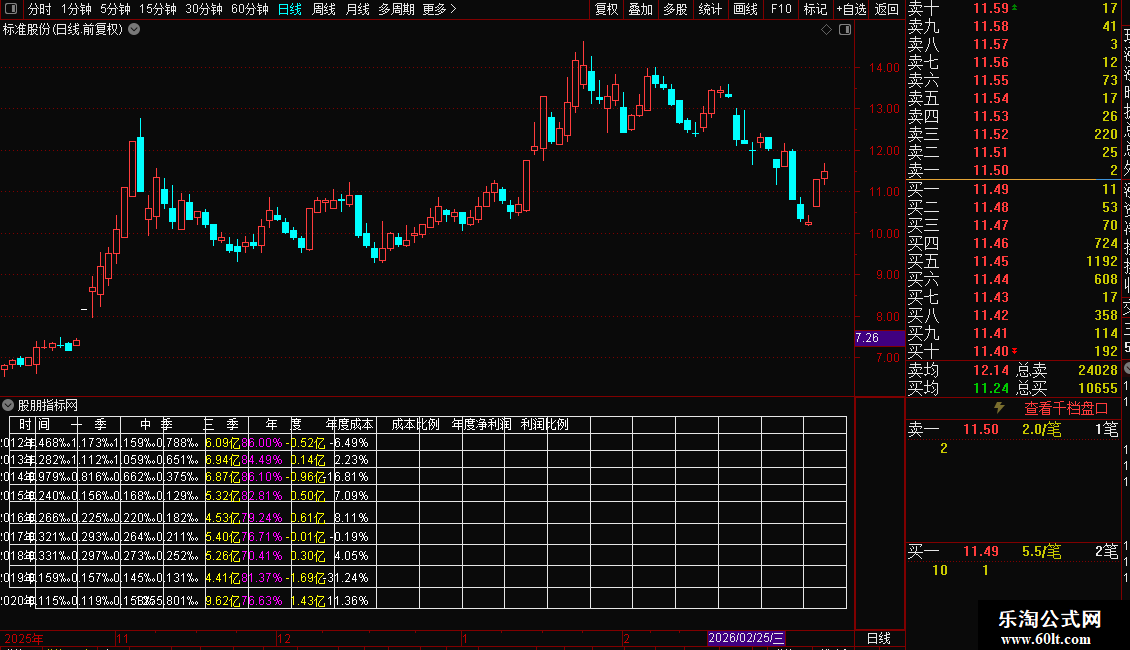The image size is (1130, 650).
Task: Select the 卖五 11.54 order row
Action: point(1013,98)
